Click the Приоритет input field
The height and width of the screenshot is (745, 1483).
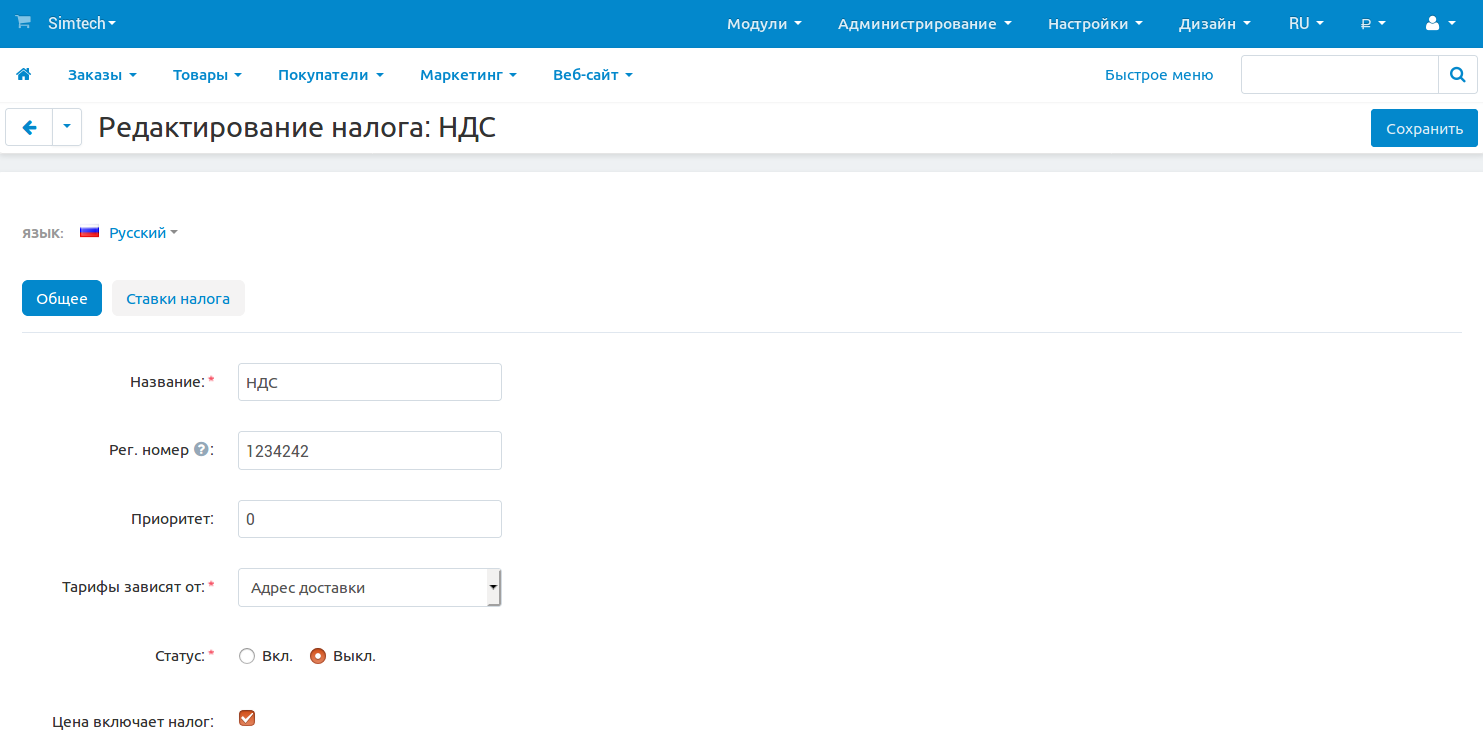(x=369, y=519)
